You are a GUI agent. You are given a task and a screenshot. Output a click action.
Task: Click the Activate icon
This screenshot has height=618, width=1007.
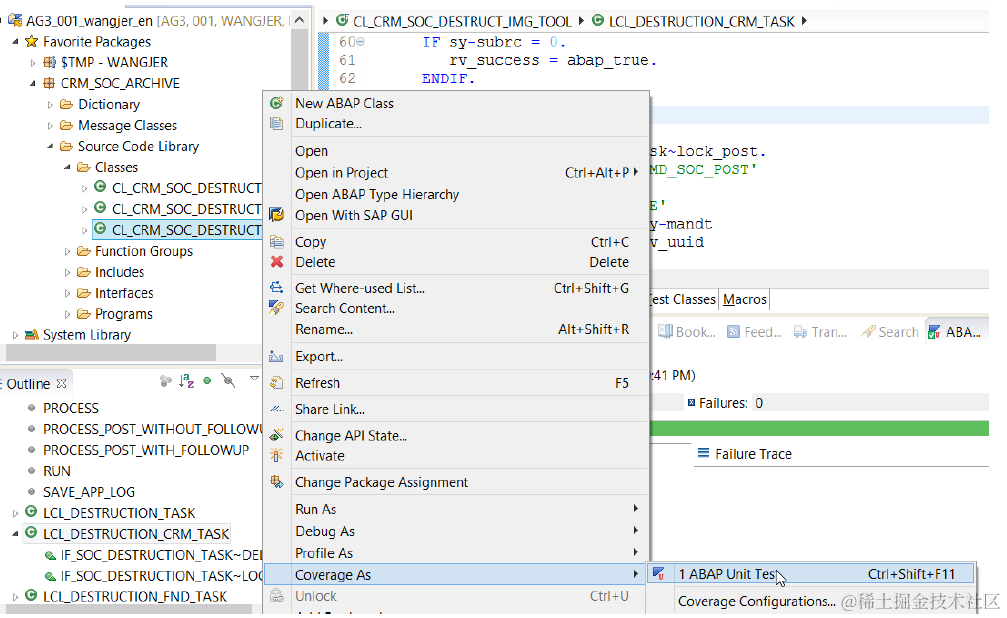(277, 455)
